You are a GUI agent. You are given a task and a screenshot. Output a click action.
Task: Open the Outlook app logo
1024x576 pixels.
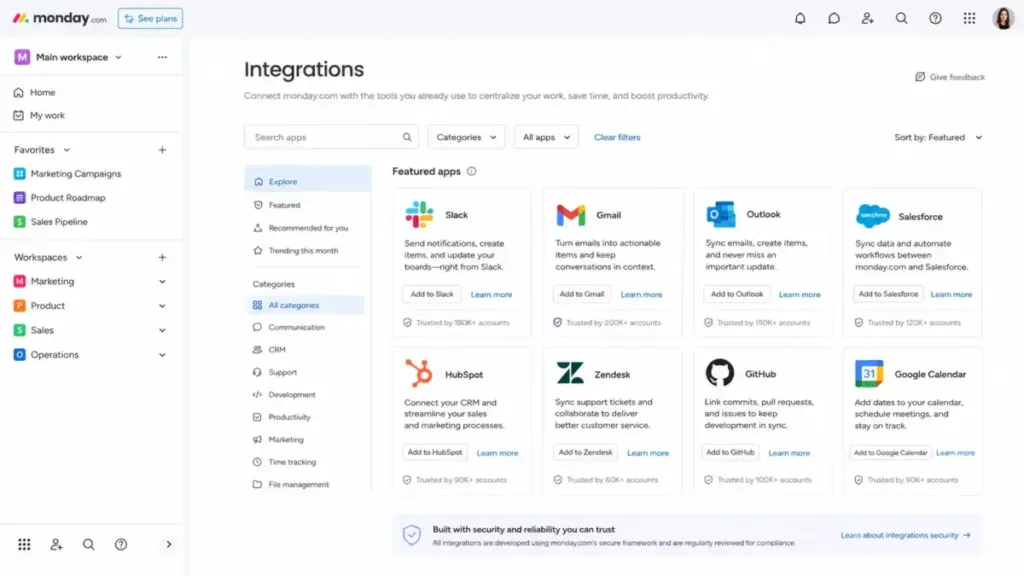coord(721,214)
